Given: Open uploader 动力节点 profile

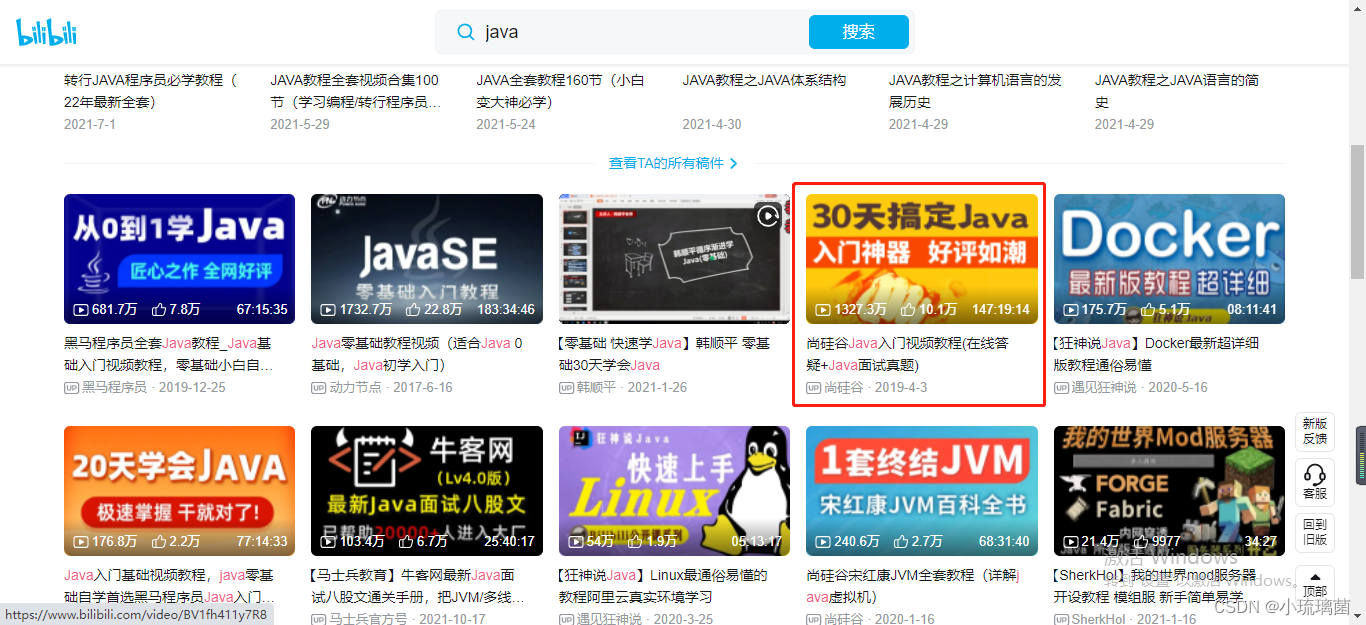Looking at the screenshot, I should (x=355, y=388).
